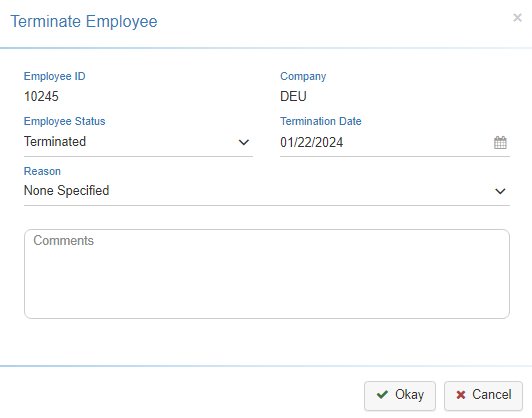
Task: Click the Employee Status field label
Action: coord(64,121)
